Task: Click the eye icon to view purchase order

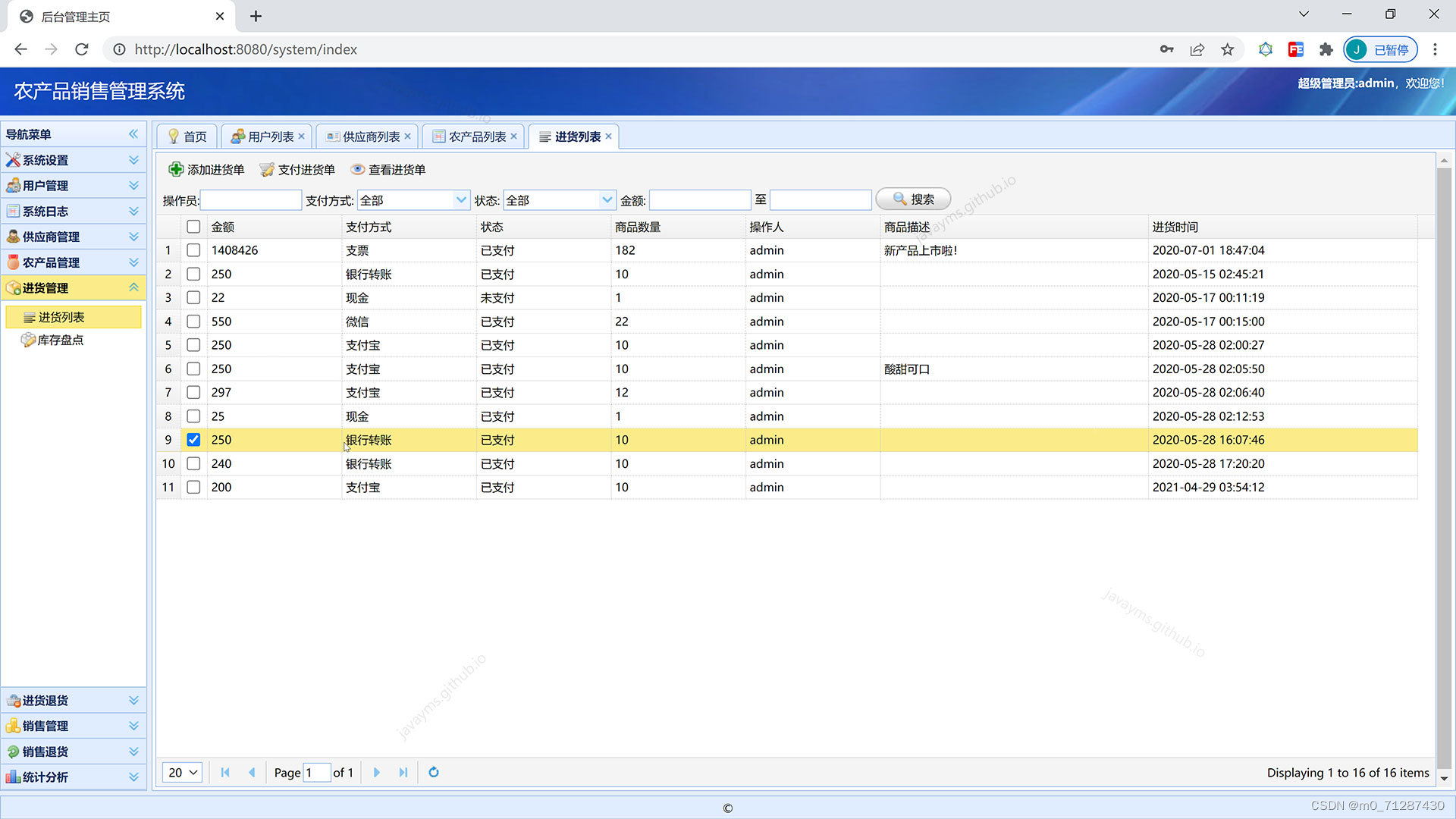Action: (357, 169)
